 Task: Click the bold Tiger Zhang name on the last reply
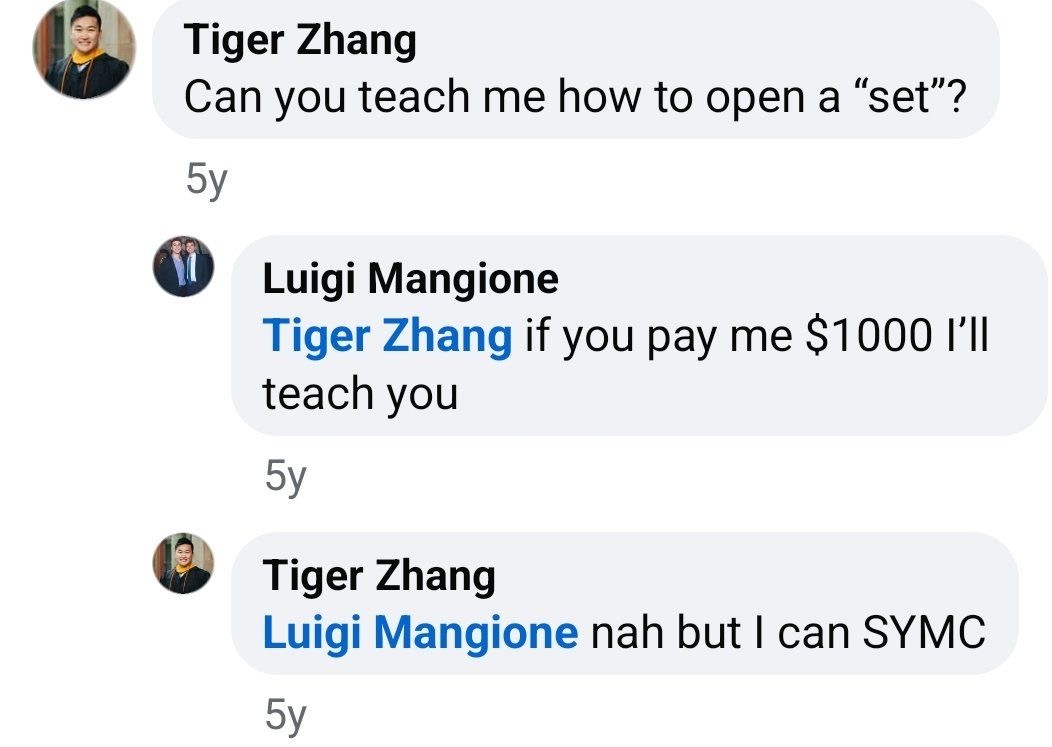click(x=379, y=576)
